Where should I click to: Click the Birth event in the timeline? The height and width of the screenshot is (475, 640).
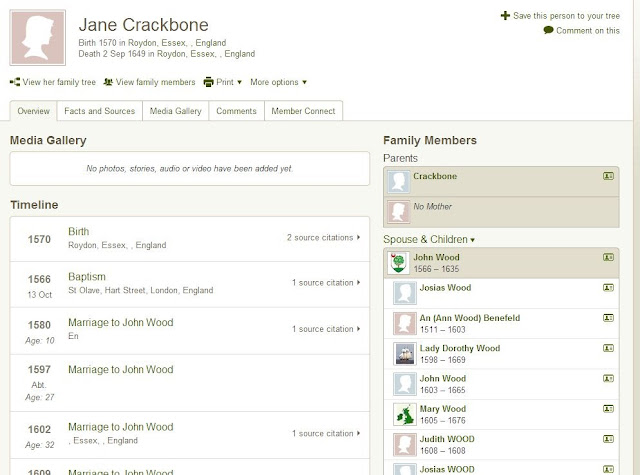point(78,231)
